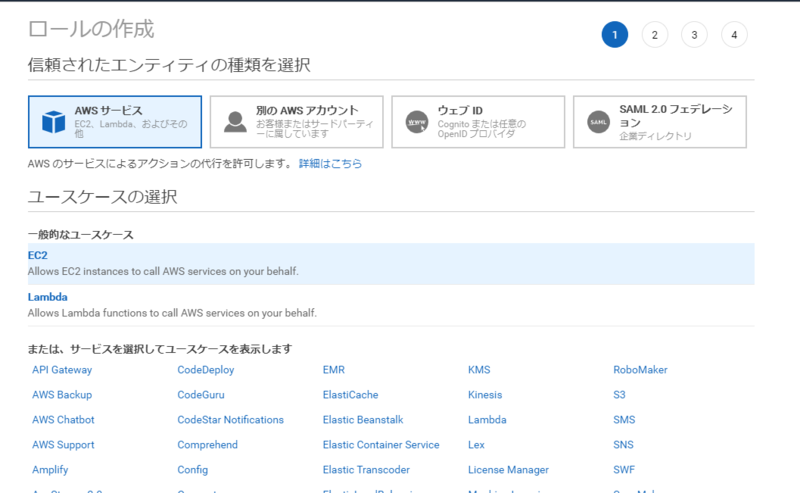Click the 一般的なユースケース label

(81, 235)
